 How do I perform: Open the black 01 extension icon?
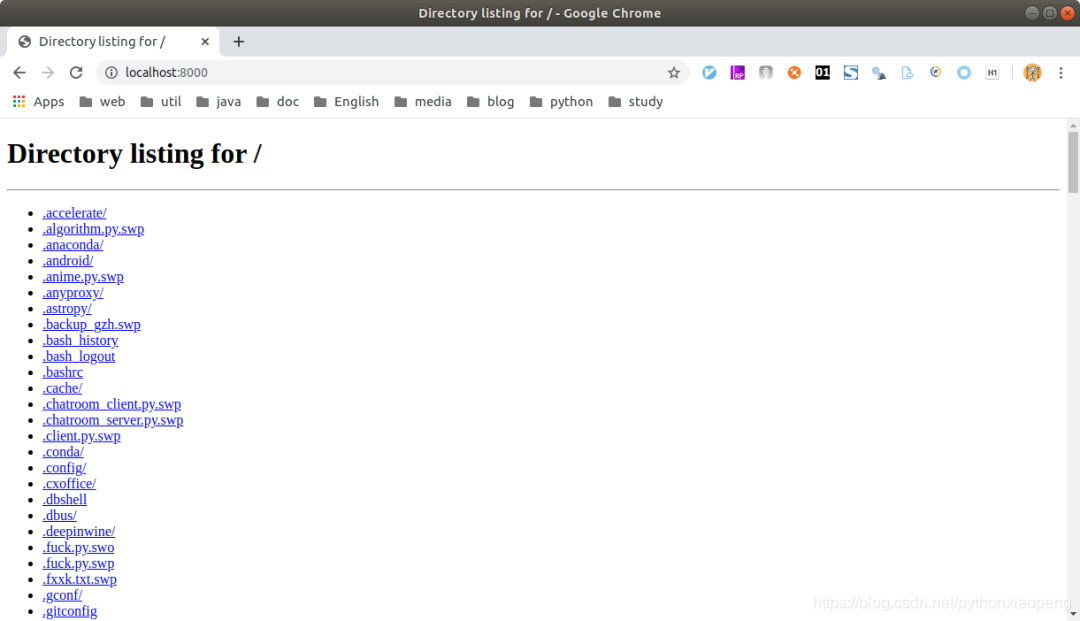pos(822,72)
